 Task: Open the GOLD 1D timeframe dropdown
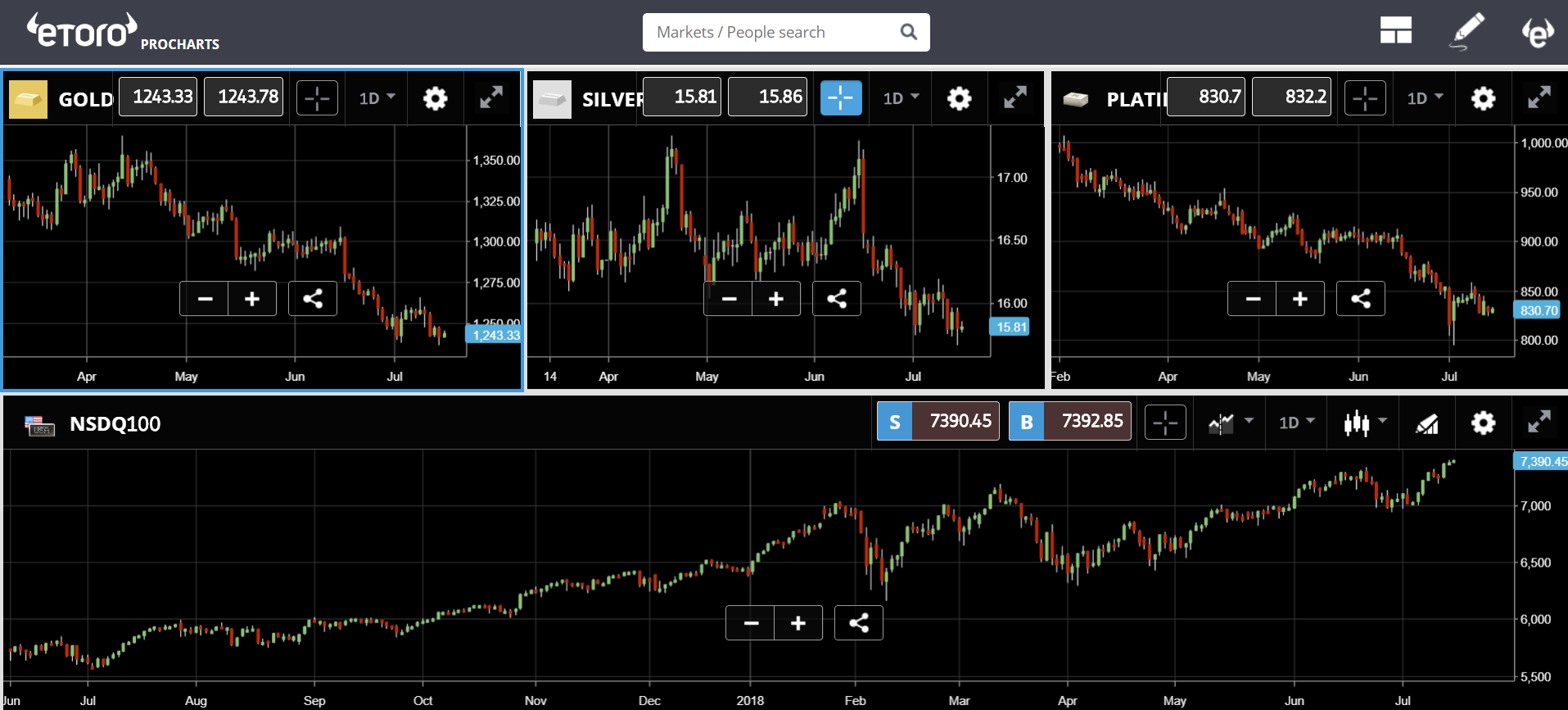pos(377,98)
